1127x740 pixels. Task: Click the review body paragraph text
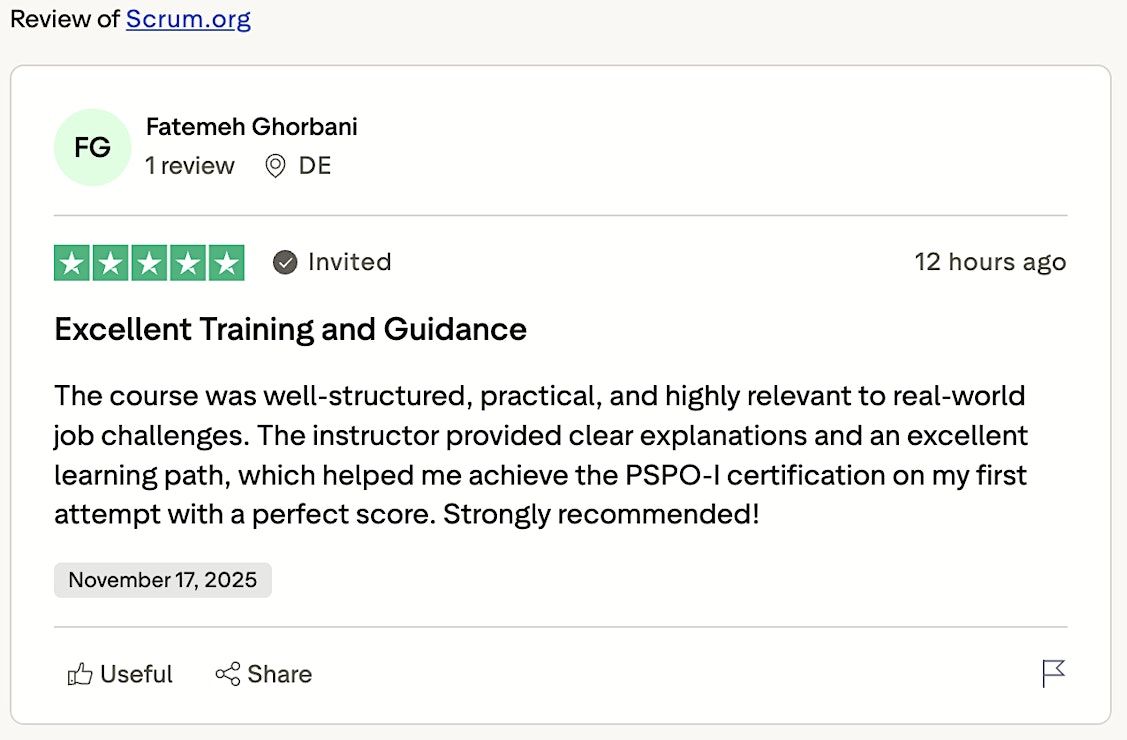click(540, 455)
